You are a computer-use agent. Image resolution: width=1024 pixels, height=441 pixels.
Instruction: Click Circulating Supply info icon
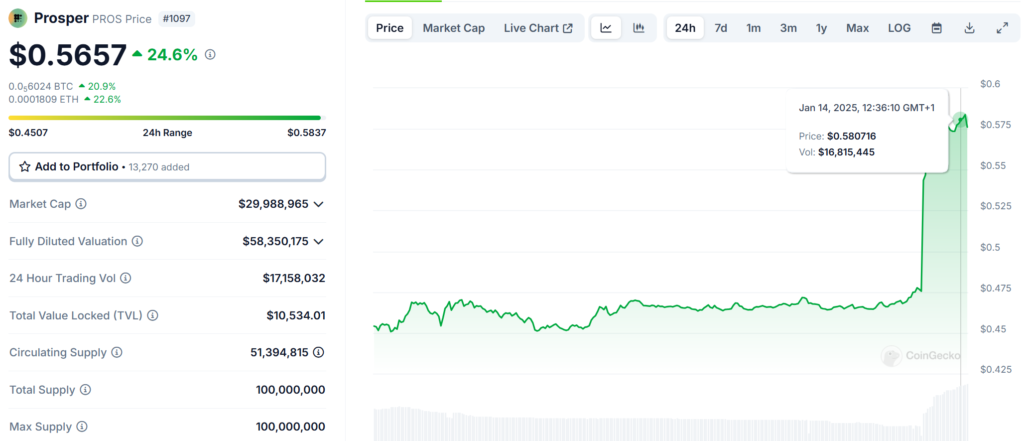coord(117,353)
